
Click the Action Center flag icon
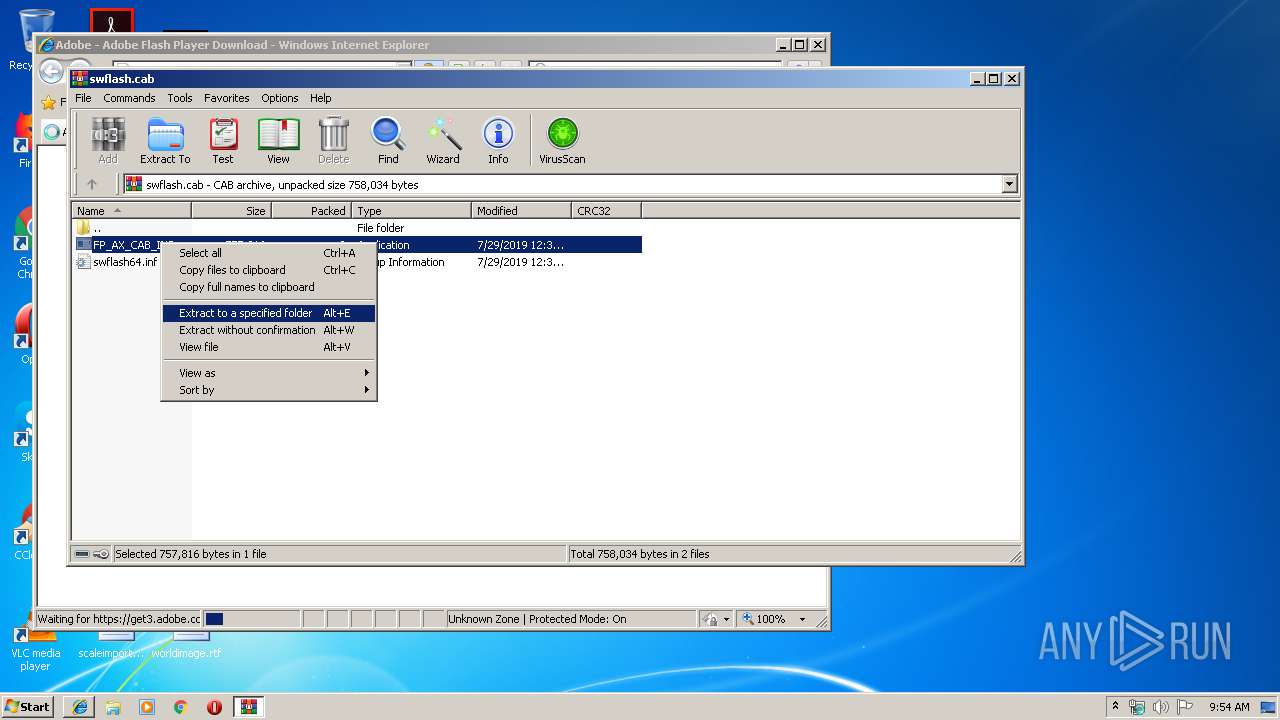click(1184, 707)
